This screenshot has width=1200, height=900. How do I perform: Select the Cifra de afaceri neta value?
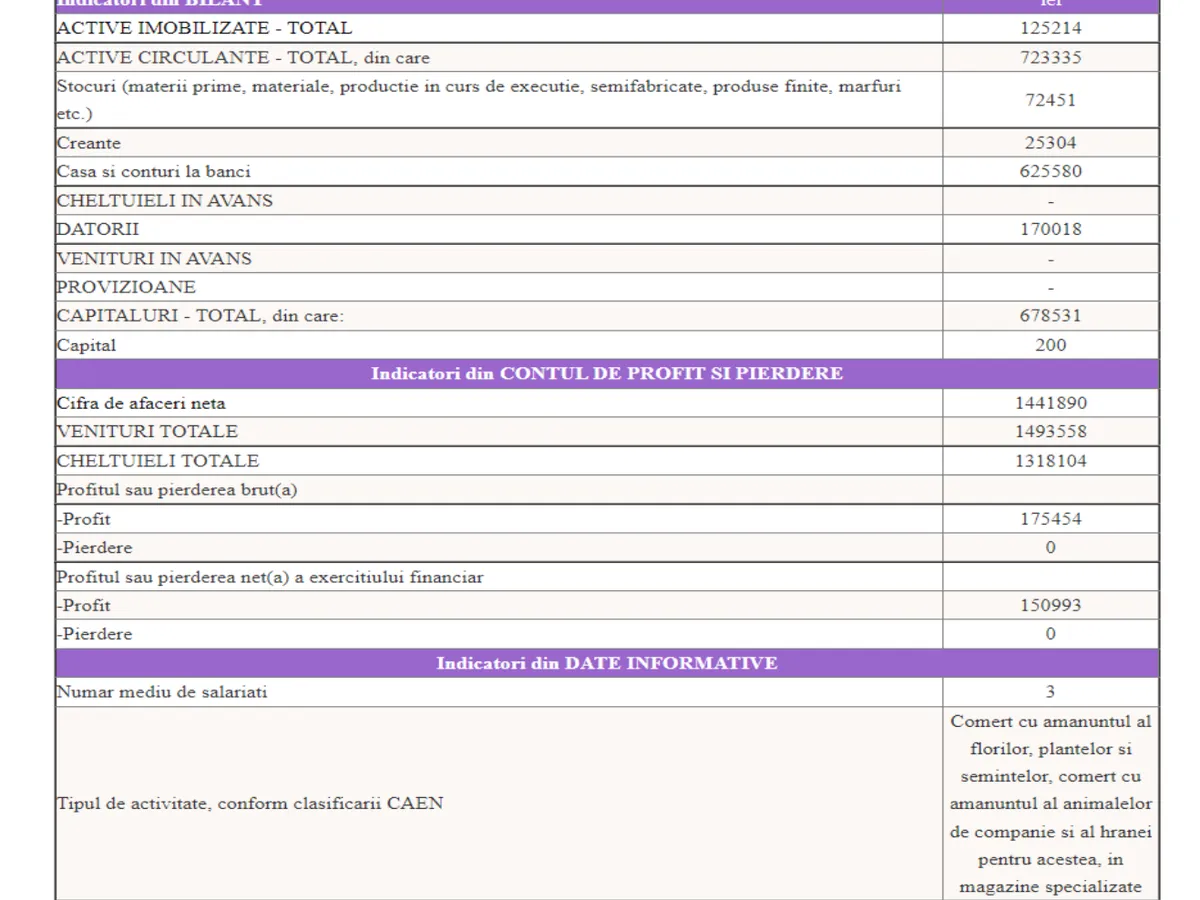tap(1050, 403)
